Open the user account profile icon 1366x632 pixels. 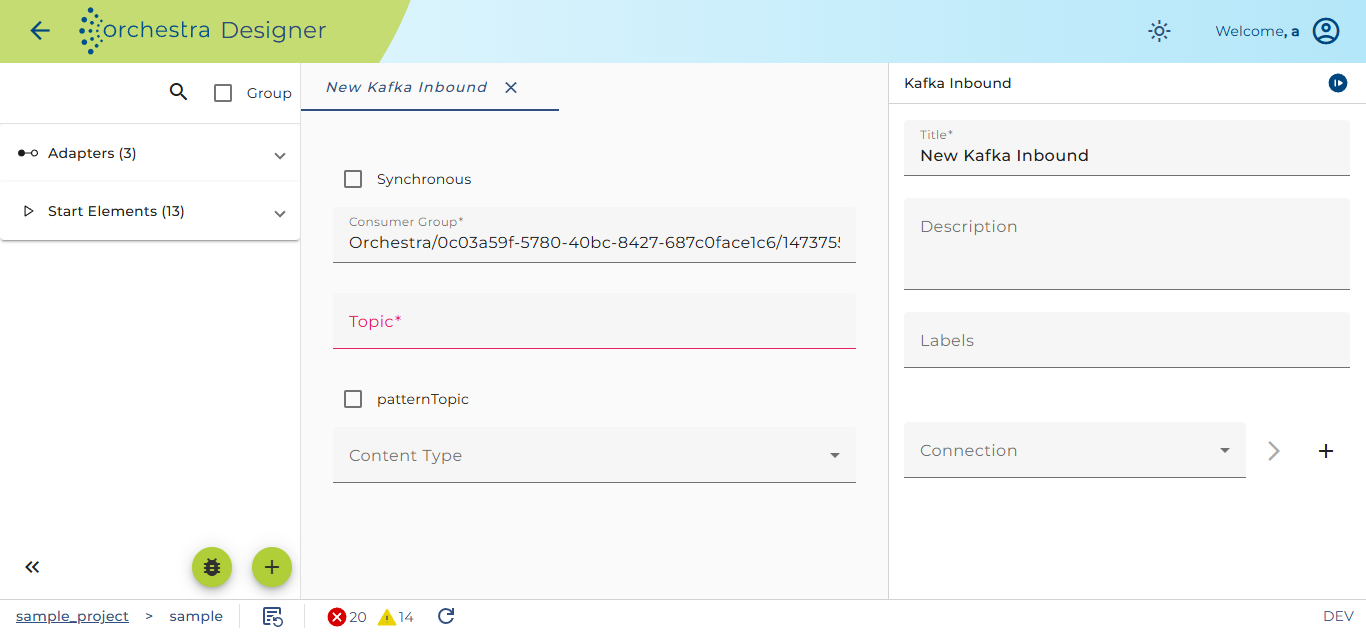(1326, 31)
